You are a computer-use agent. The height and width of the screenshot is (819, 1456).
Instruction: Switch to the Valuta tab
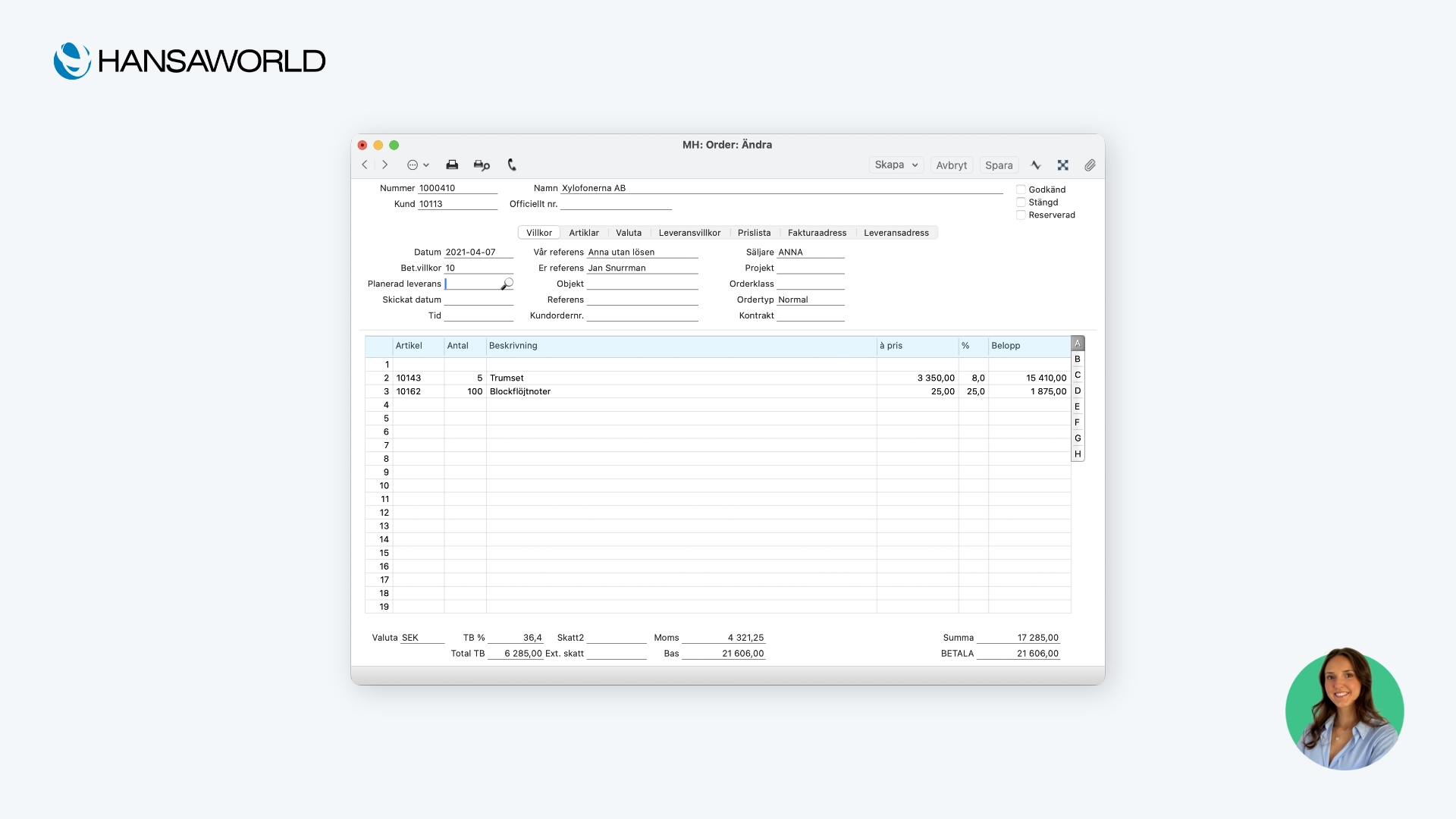(629, 233)
